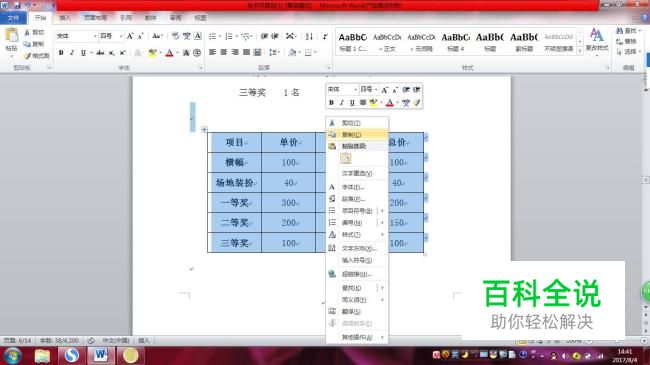650x365 pixels.
Task: Click the Word icon in taskbar
Action: click(x=101, y=355)
